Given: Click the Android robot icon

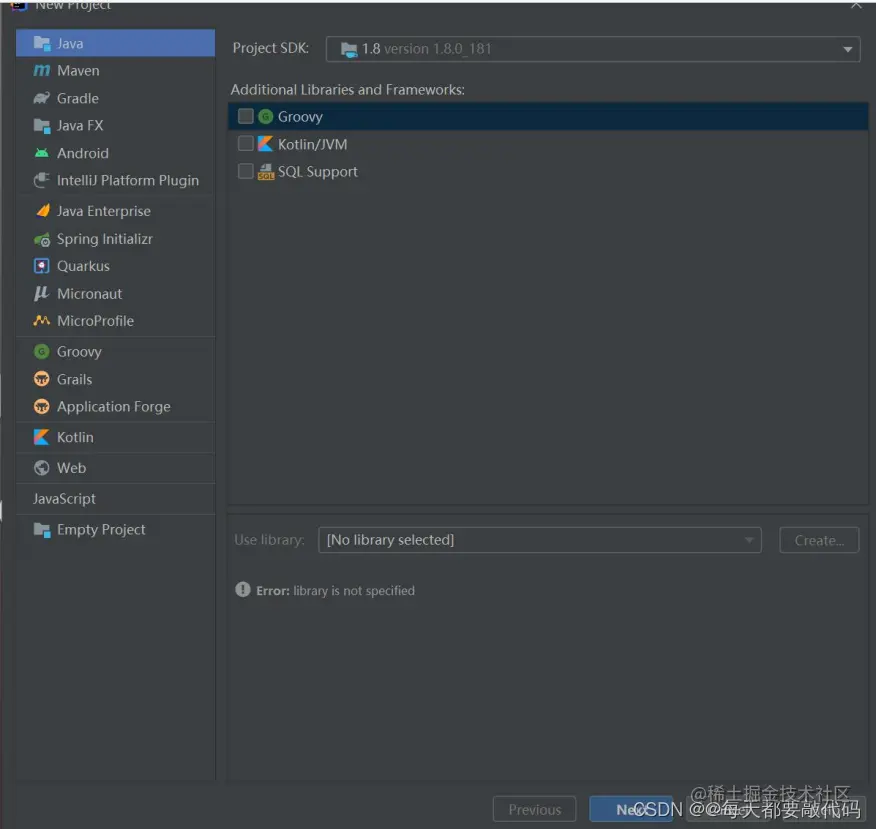Looking at the screenshot, I should 42,153.
